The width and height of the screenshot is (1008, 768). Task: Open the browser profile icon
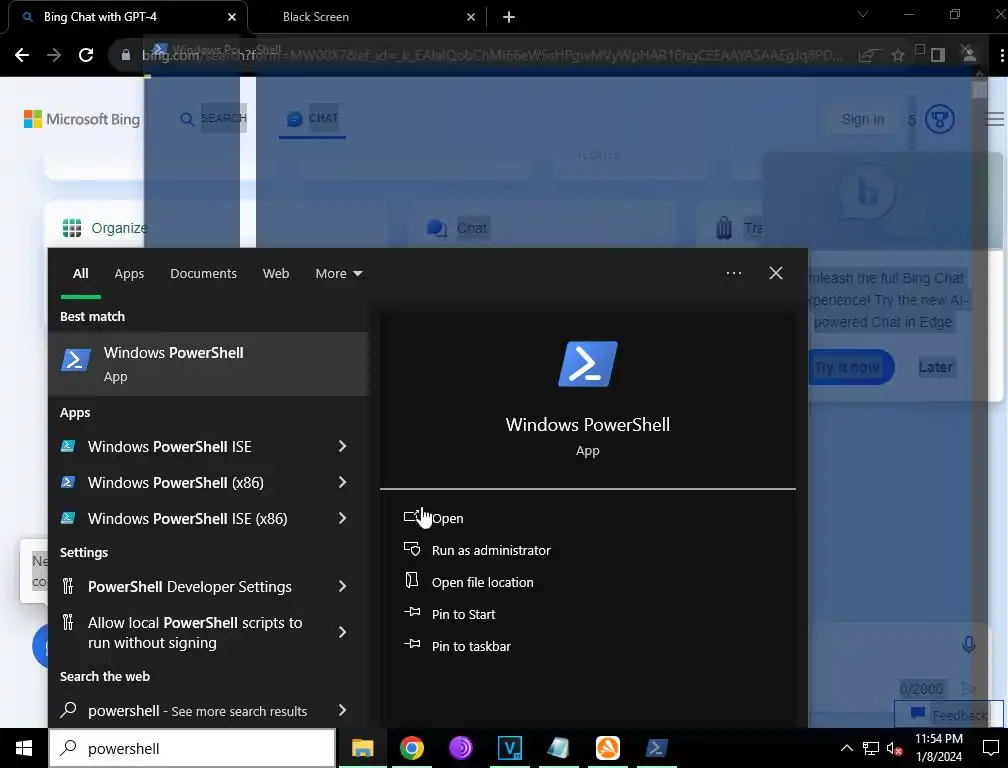point(969,55)
